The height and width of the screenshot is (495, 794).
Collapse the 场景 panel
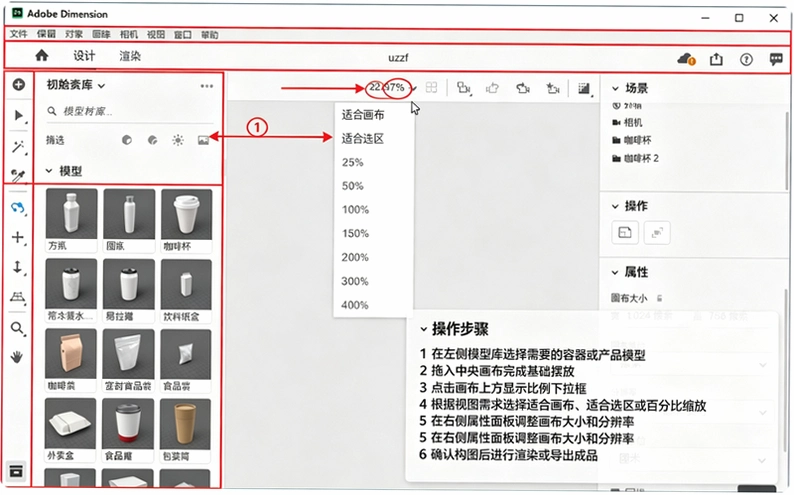(615, 89)
